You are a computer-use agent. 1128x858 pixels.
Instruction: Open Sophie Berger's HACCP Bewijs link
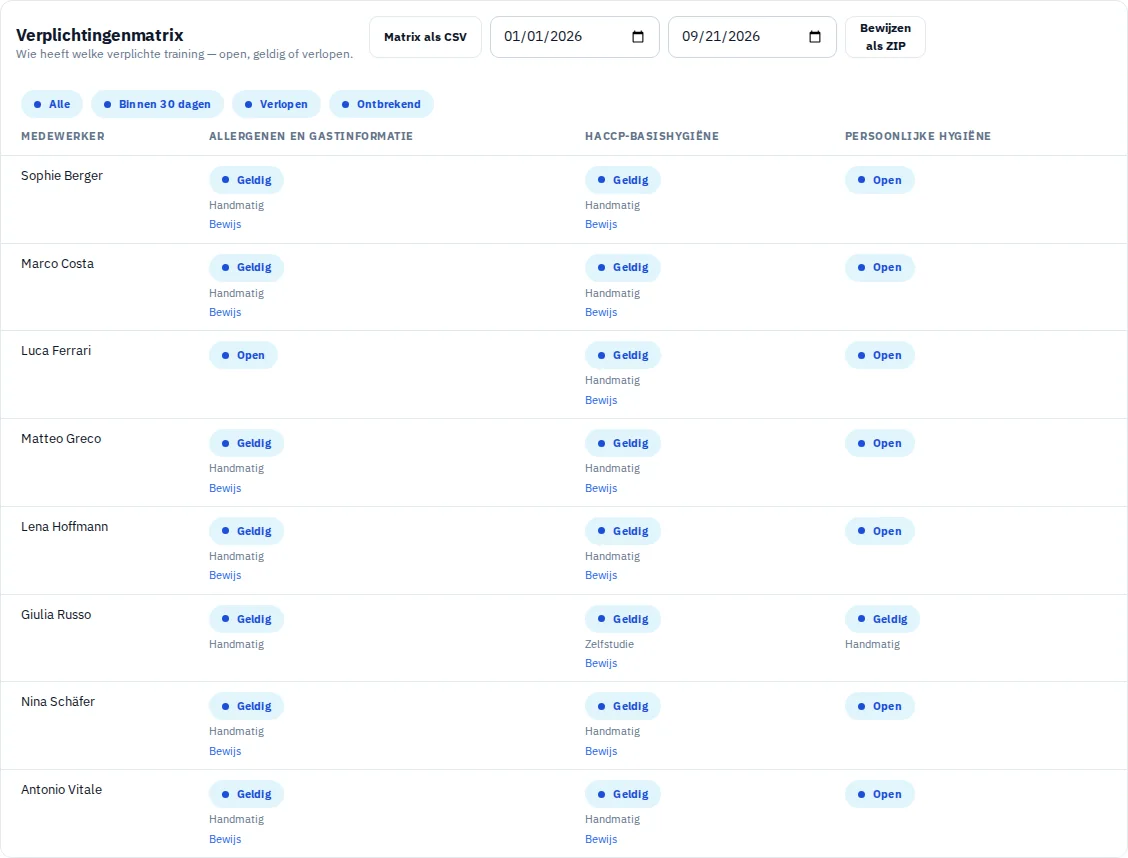point(601,224)
